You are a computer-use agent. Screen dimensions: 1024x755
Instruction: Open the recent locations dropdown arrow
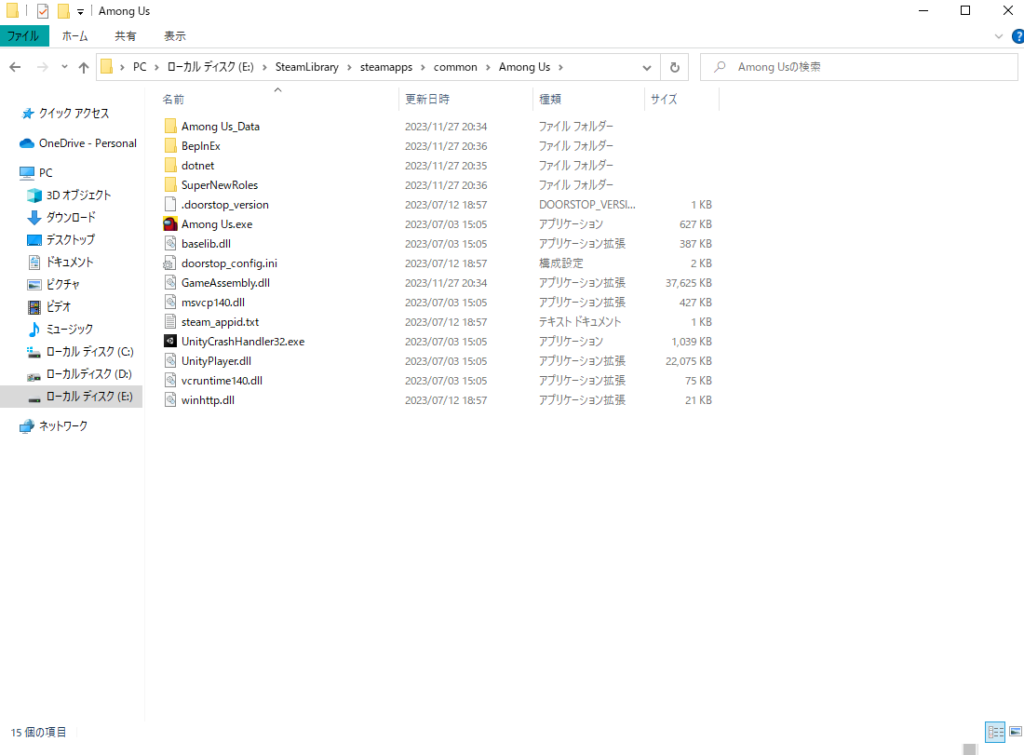pos(65,67)
